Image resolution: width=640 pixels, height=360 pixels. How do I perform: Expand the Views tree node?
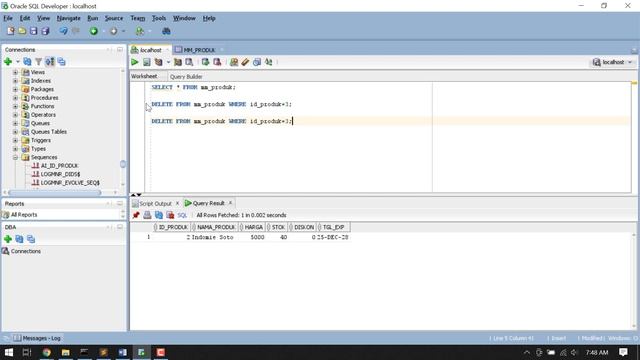(16, 72)
